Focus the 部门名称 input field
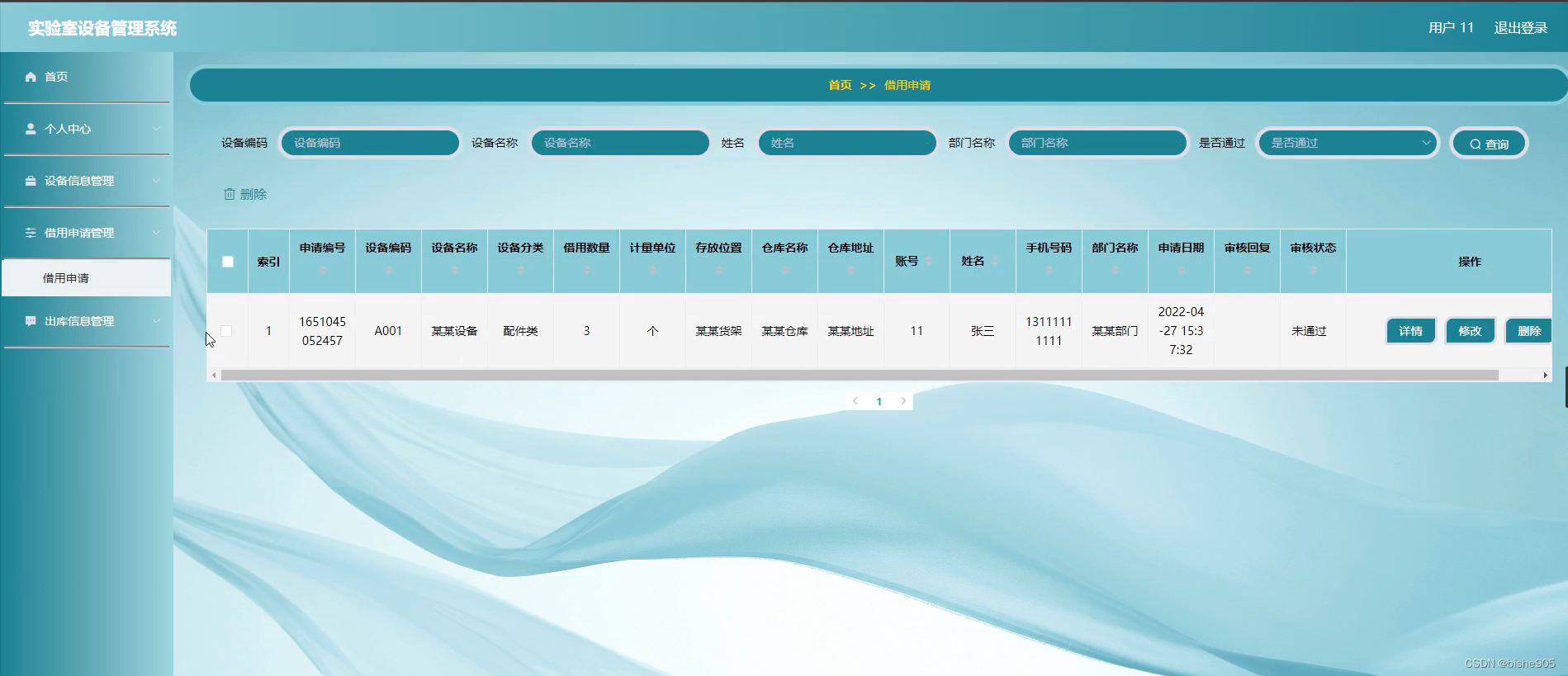The height and width of the screenshot is (676, 1568). click(1097, 143)
